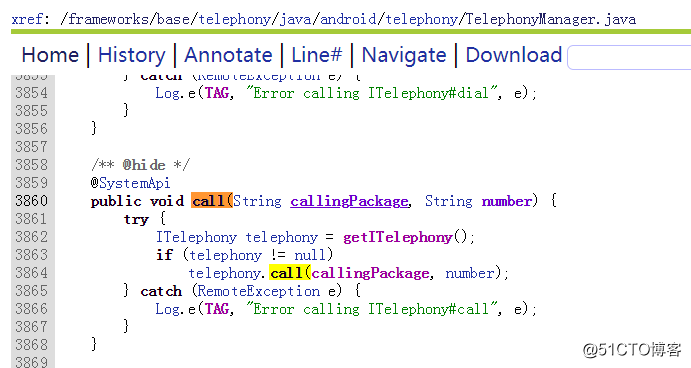Select line number 3858
Viewport: 691px width, 368px height.
tap(31, 165)
